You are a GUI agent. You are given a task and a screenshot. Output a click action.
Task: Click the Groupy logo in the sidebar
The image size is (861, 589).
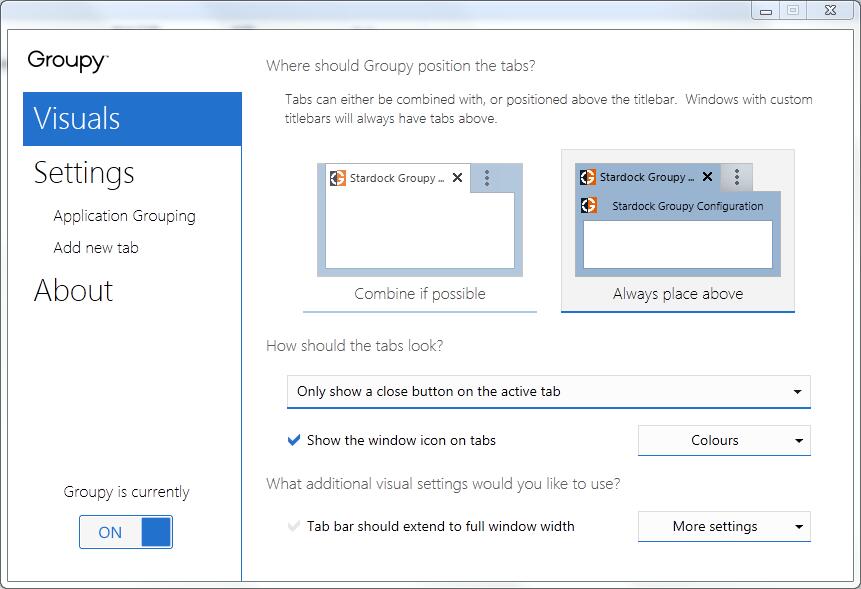point(68,61)
